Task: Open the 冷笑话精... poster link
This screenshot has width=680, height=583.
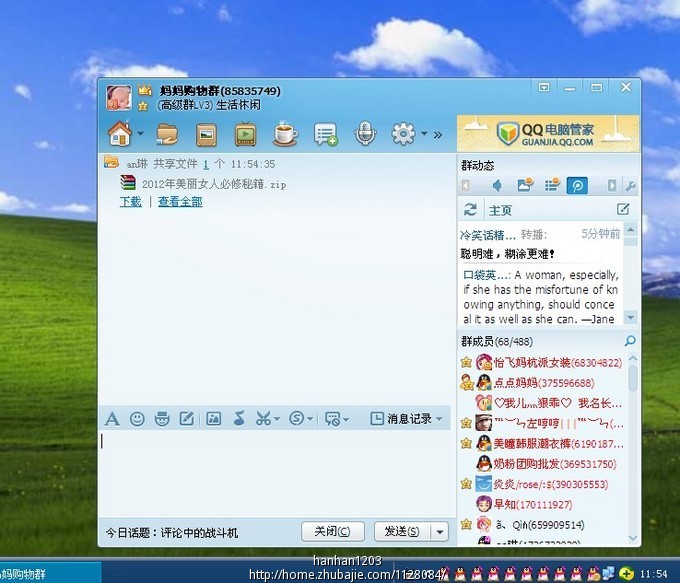Action: coord(487,236)
